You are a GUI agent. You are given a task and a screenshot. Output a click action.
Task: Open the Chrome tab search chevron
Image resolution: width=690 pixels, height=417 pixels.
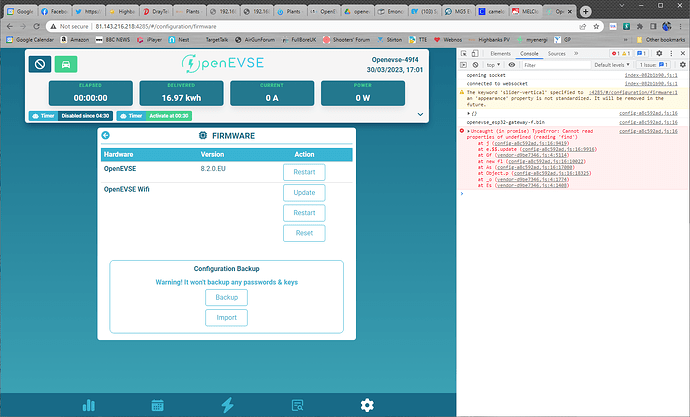coord(622,6)
